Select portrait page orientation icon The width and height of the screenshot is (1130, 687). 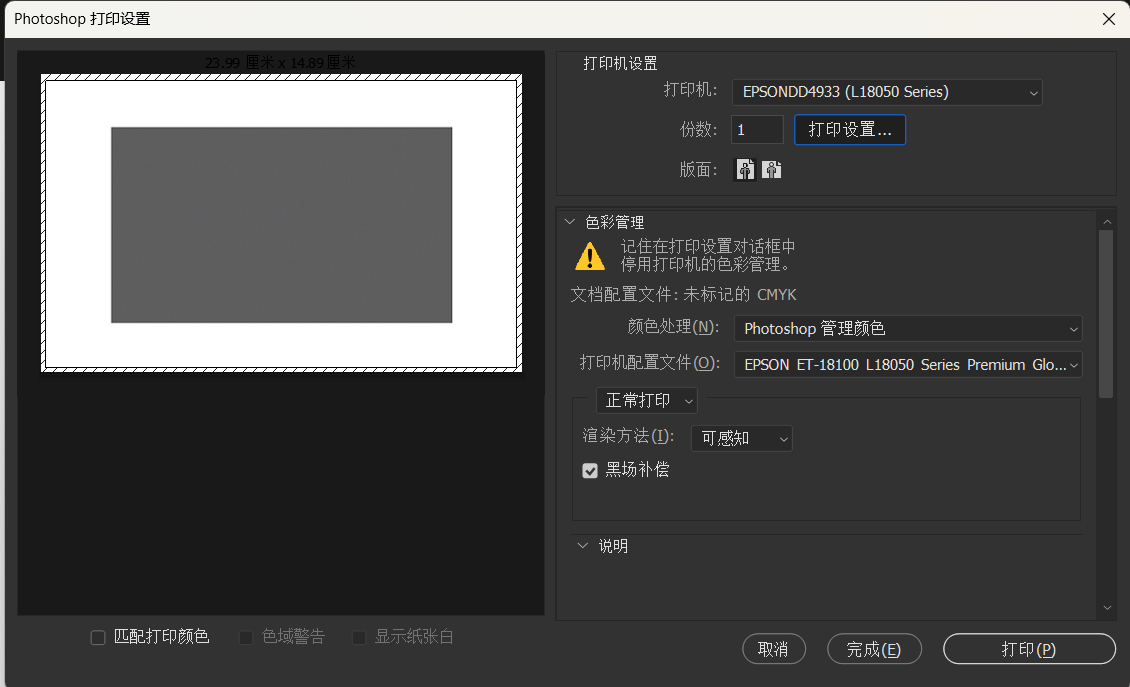(745, 170)
